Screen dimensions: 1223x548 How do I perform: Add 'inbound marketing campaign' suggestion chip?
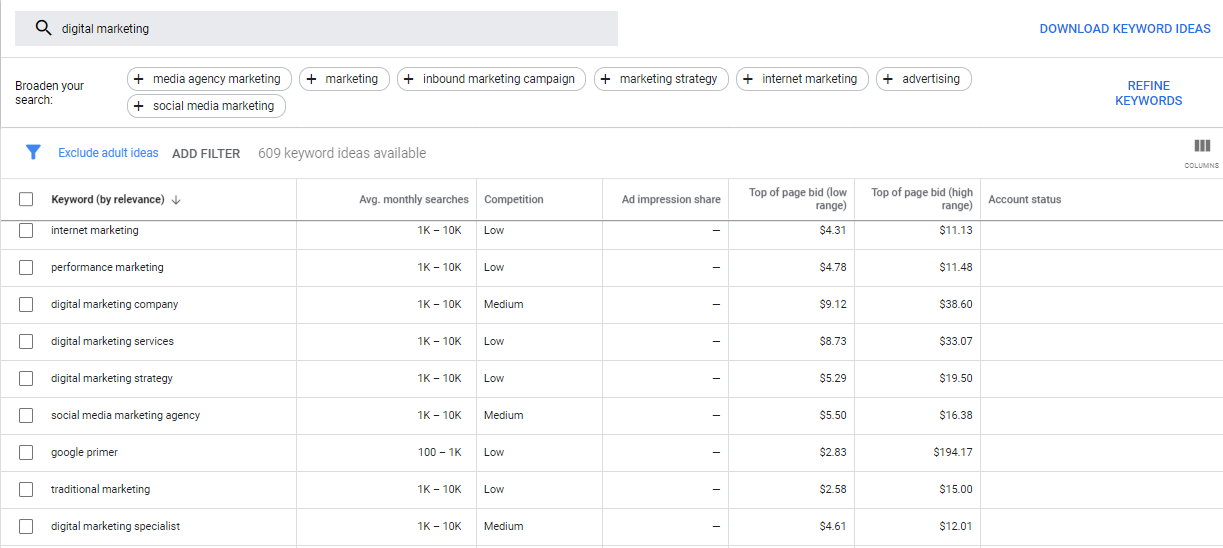point(490,79)
